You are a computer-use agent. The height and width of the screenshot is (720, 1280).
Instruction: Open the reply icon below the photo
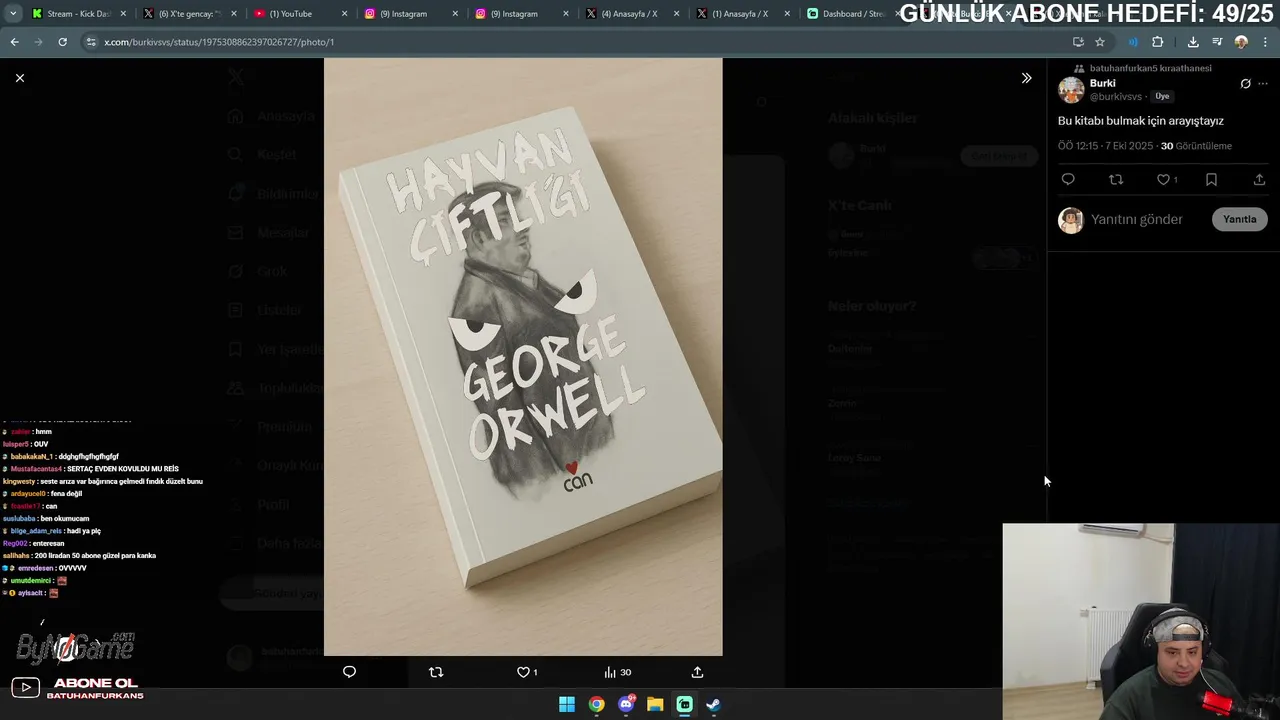click(349, 672)
